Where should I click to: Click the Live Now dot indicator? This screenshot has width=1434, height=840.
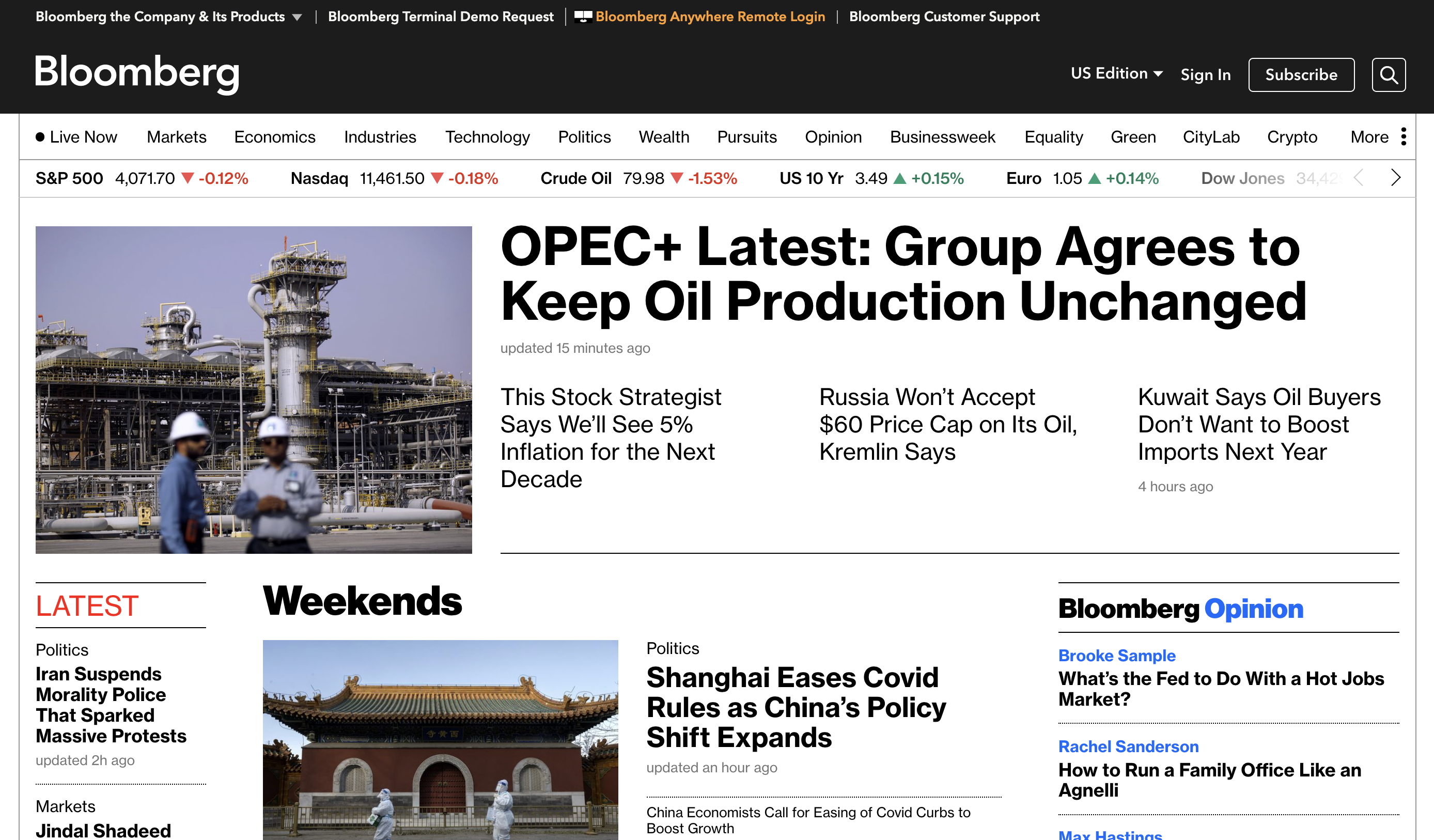pos(40,136)
